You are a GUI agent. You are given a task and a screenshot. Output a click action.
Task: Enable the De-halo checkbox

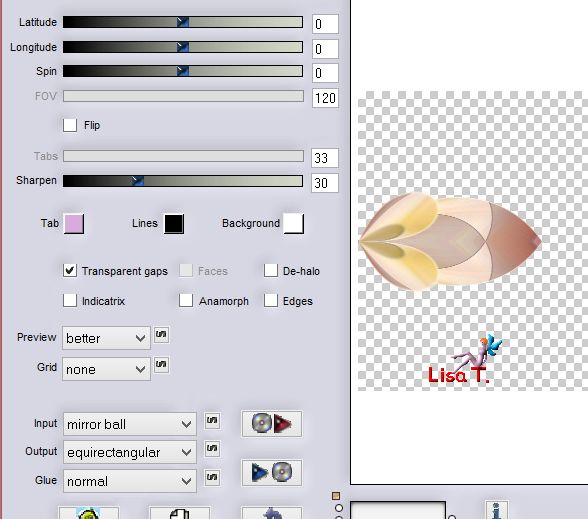271,270
